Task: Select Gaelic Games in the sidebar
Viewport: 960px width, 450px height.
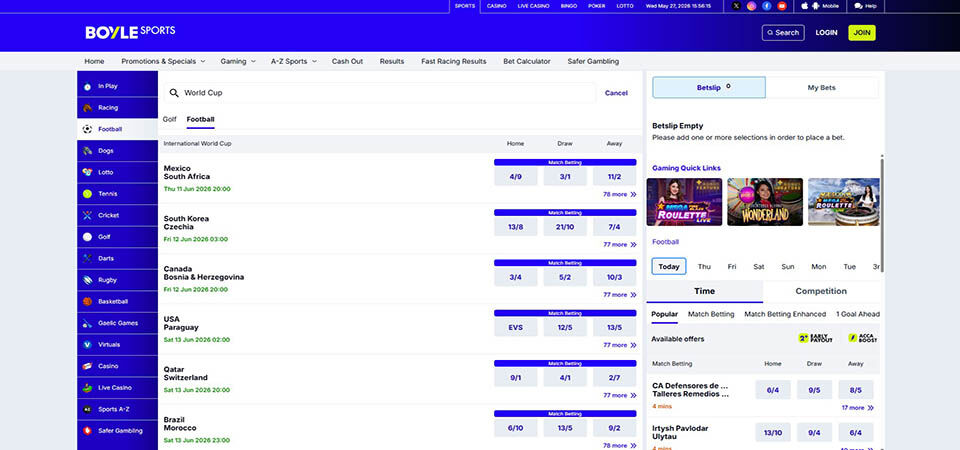Action: tap(118, 323)
